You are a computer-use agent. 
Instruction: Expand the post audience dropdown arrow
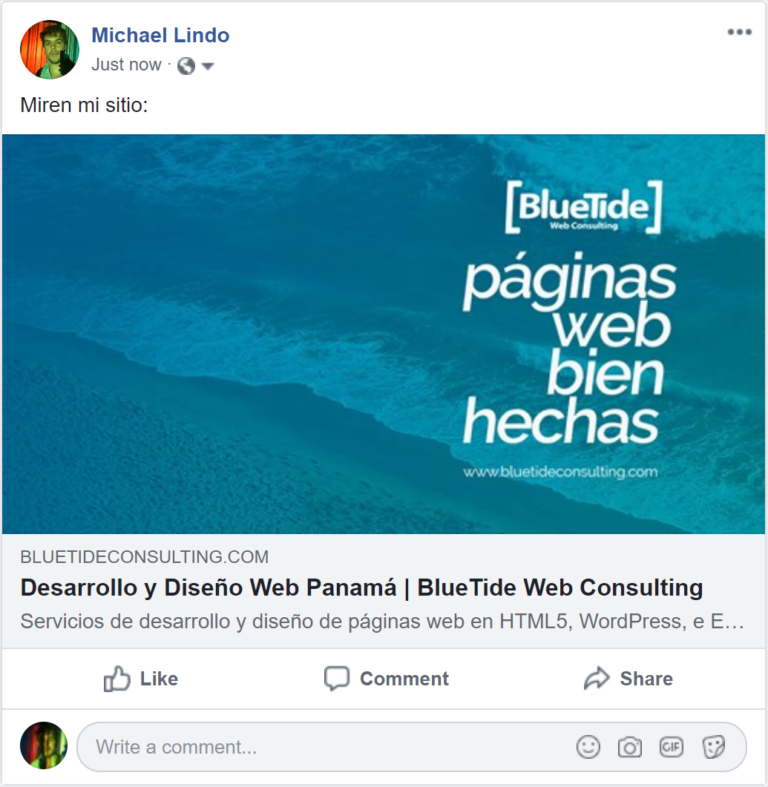(x=207, y=66)
